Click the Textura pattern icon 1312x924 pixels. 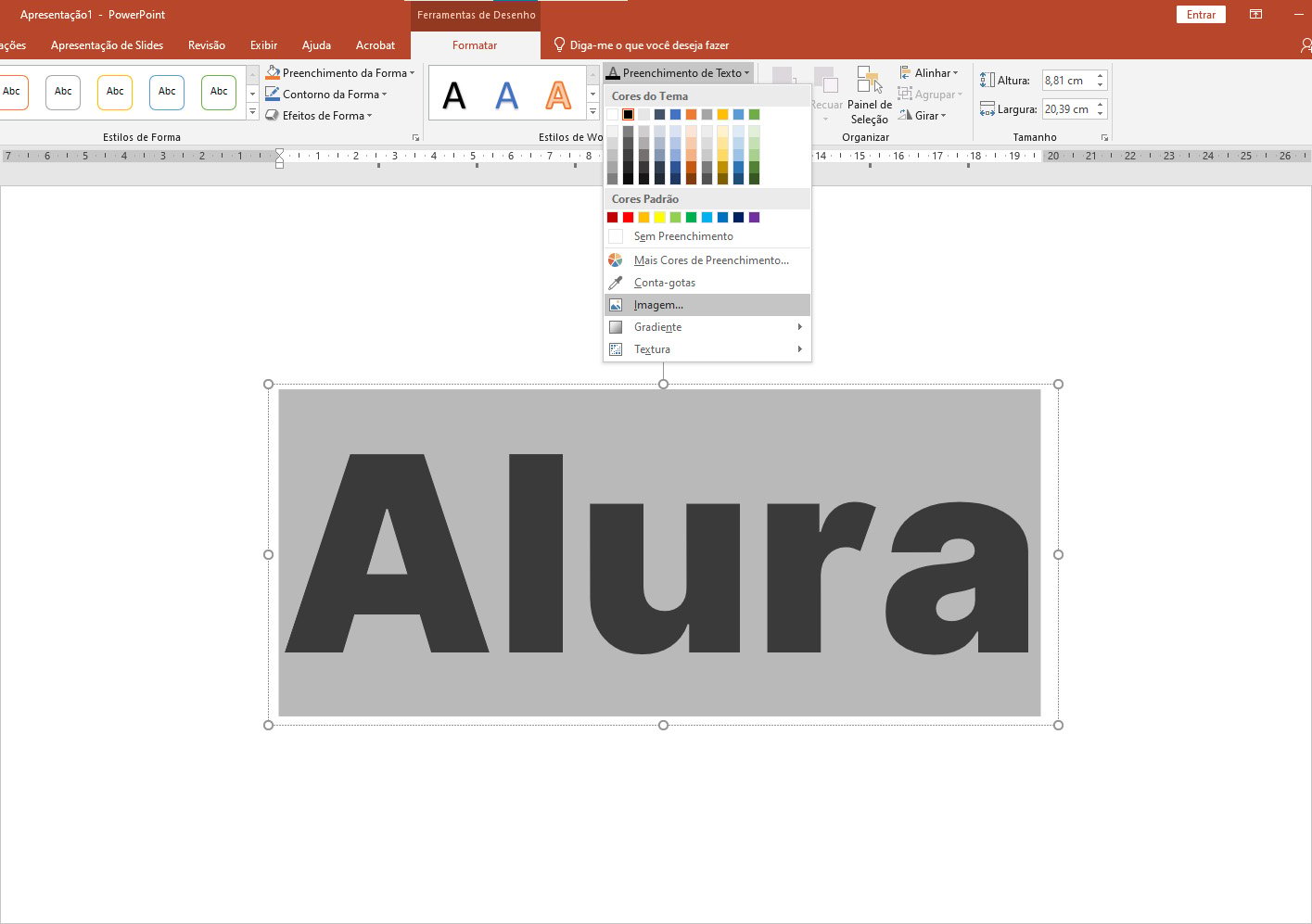(616, 349)
